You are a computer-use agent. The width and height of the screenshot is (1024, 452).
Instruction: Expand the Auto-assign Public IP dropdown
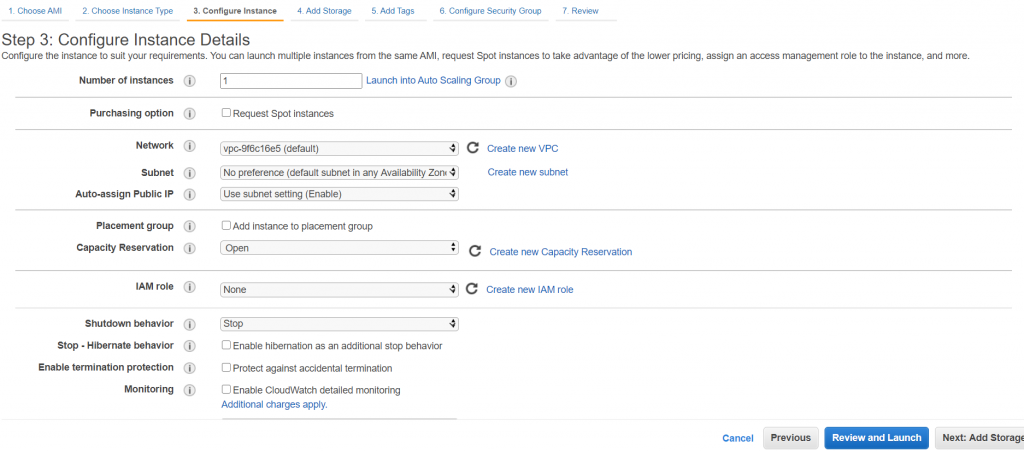339,193
